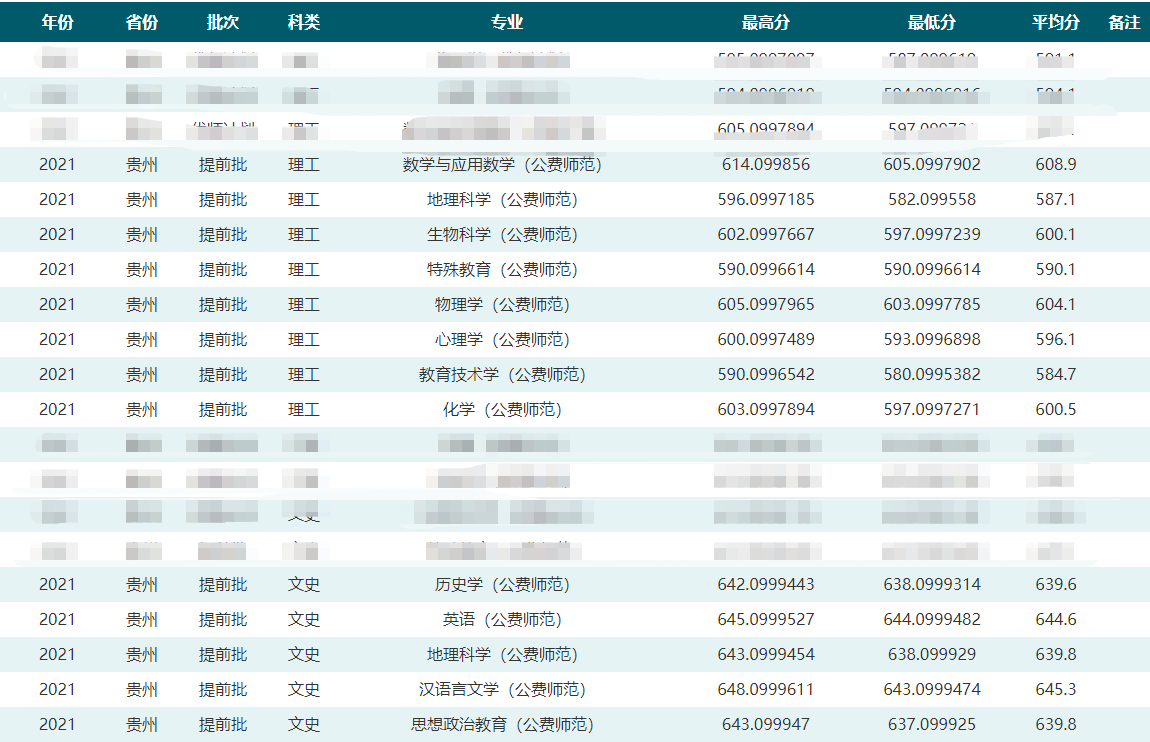Screen dimensions: 1150x742
Task: Click the 历史学（公费师范） major cell
Action: tap(502, 584)
